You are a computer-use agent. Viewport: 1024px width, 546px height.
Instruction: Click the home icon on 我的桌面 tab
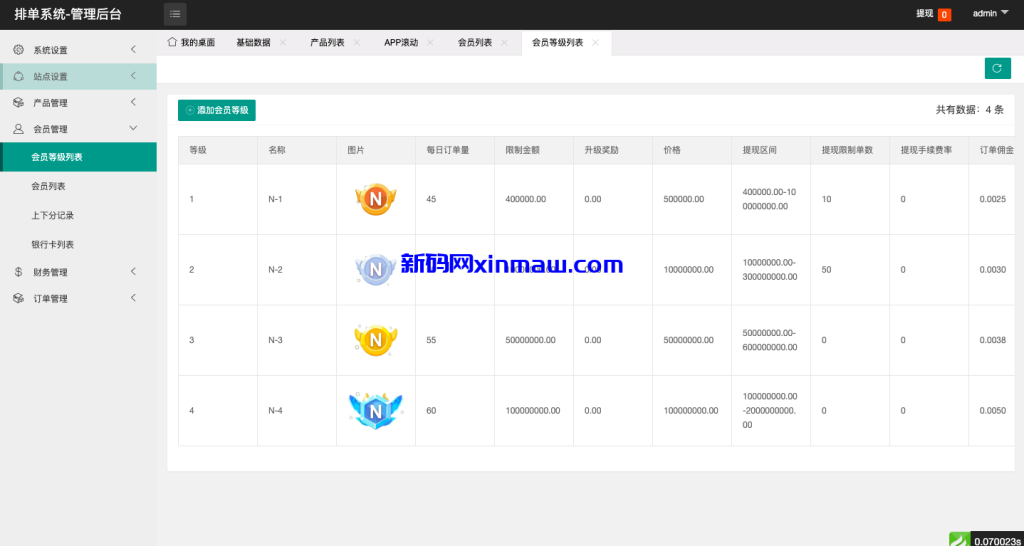[x=172, y=42]
